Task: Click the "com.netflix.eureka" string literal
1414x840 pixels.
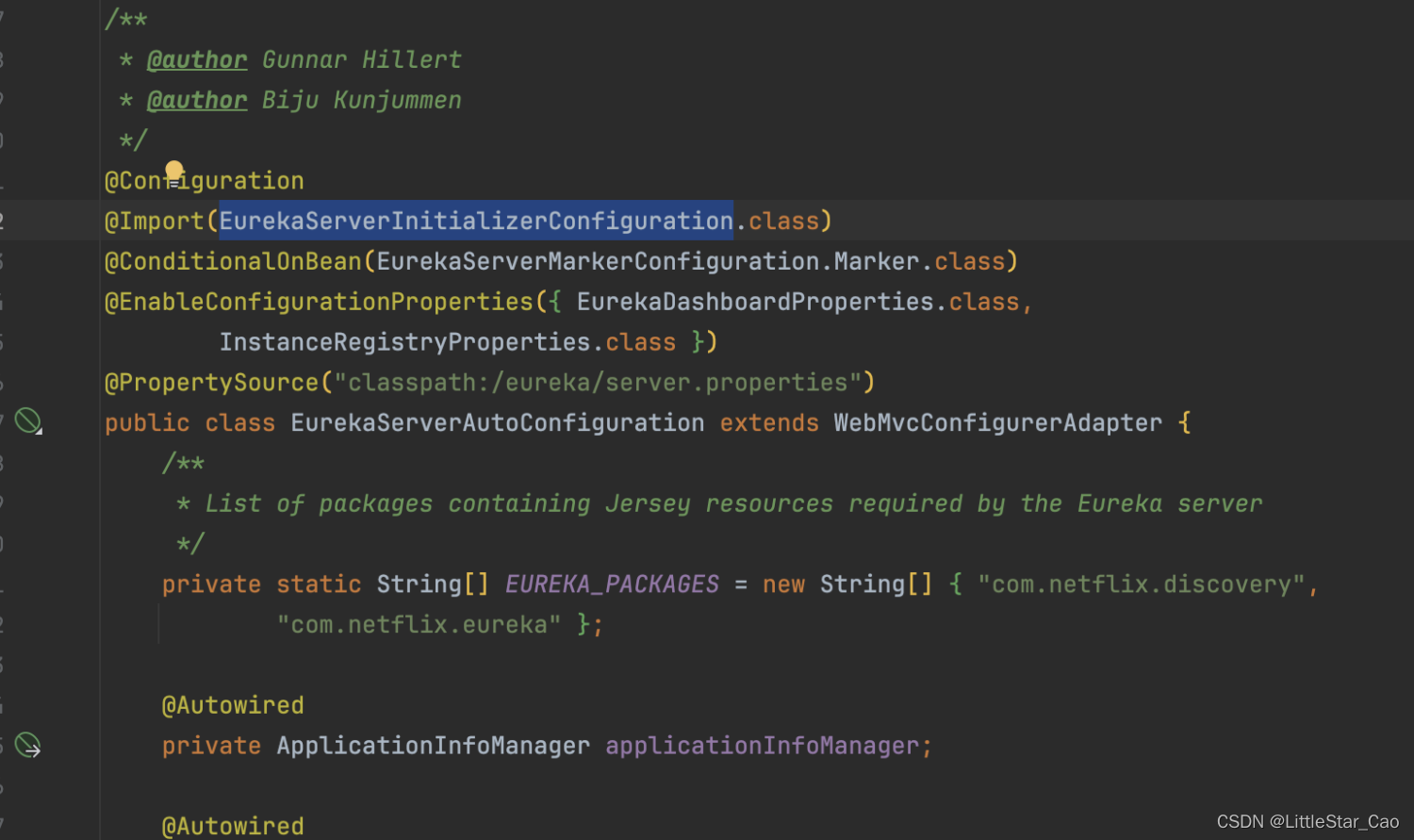Action: 419,625
